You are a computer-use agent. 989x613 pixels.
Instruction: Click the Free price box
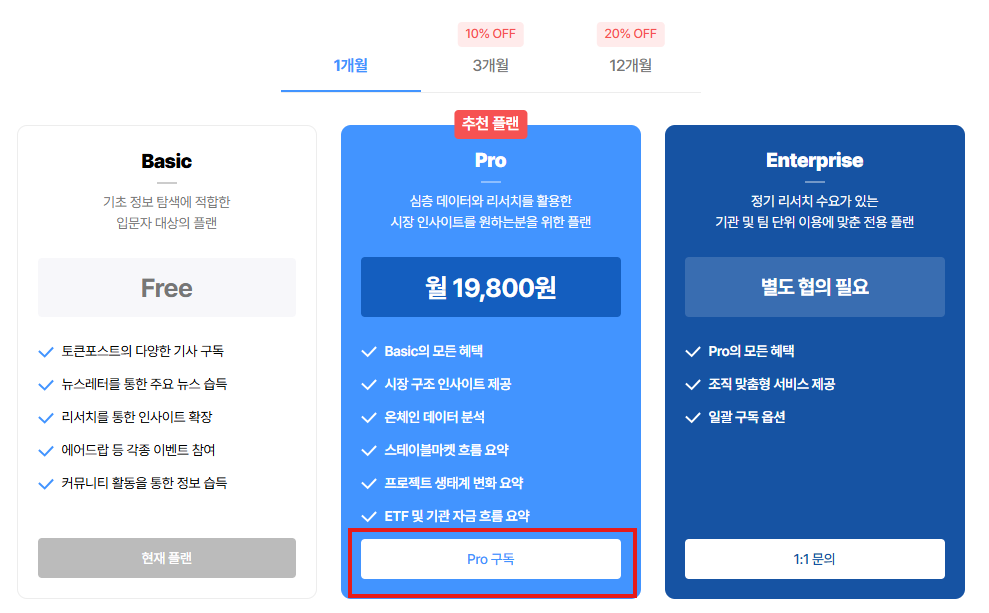(167, 288)
